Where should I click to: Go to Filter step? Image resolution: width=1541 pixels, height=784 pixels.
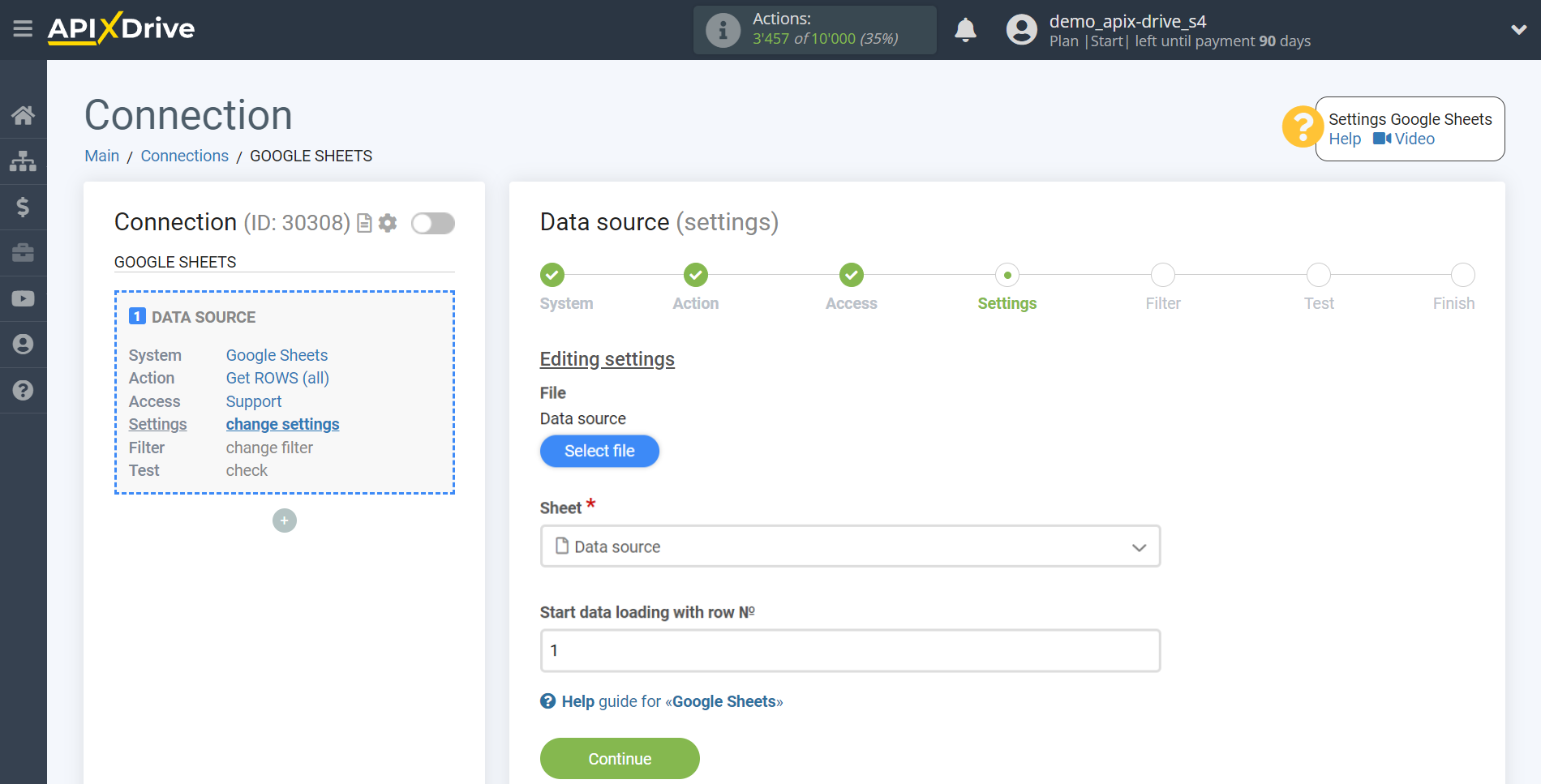tap(1163, 275)
